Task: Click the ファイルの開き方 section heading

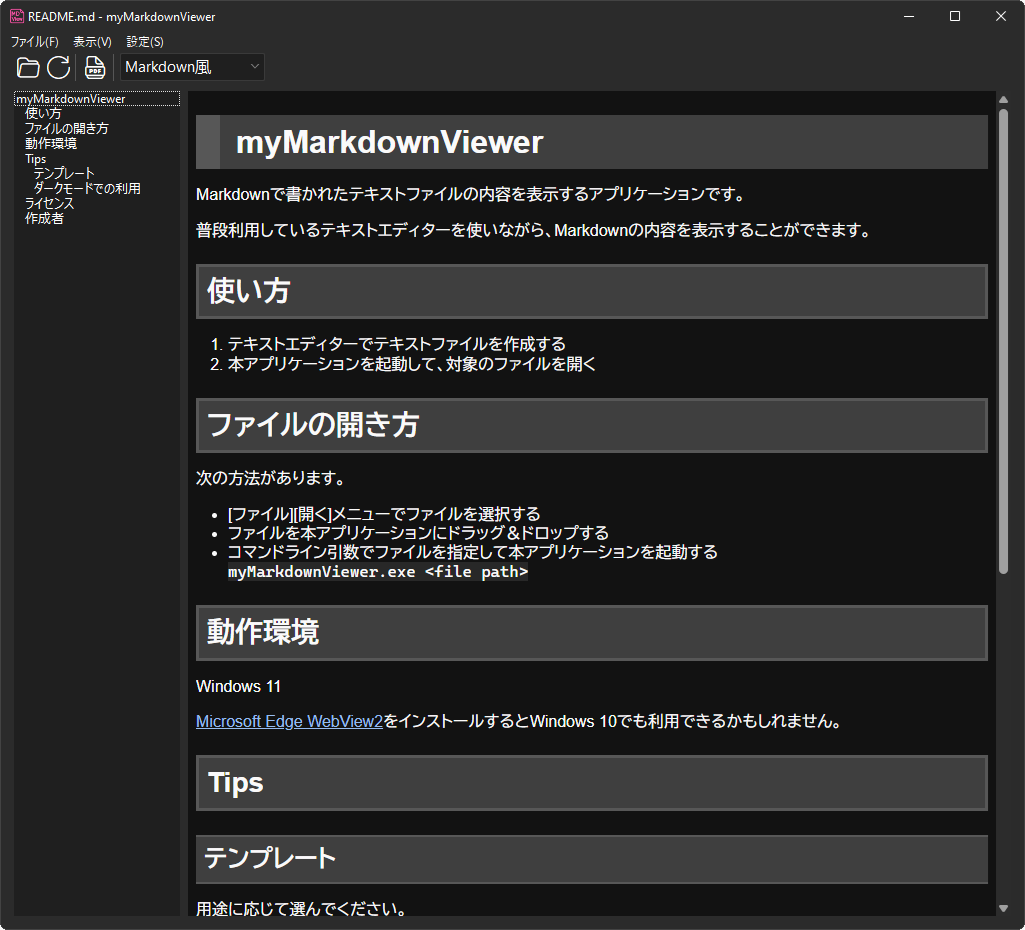Action: (x=592, y=425)
